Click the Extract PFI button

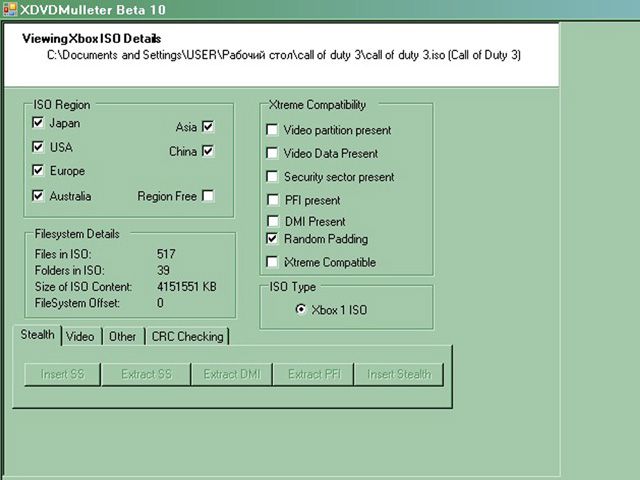[314, 374]
